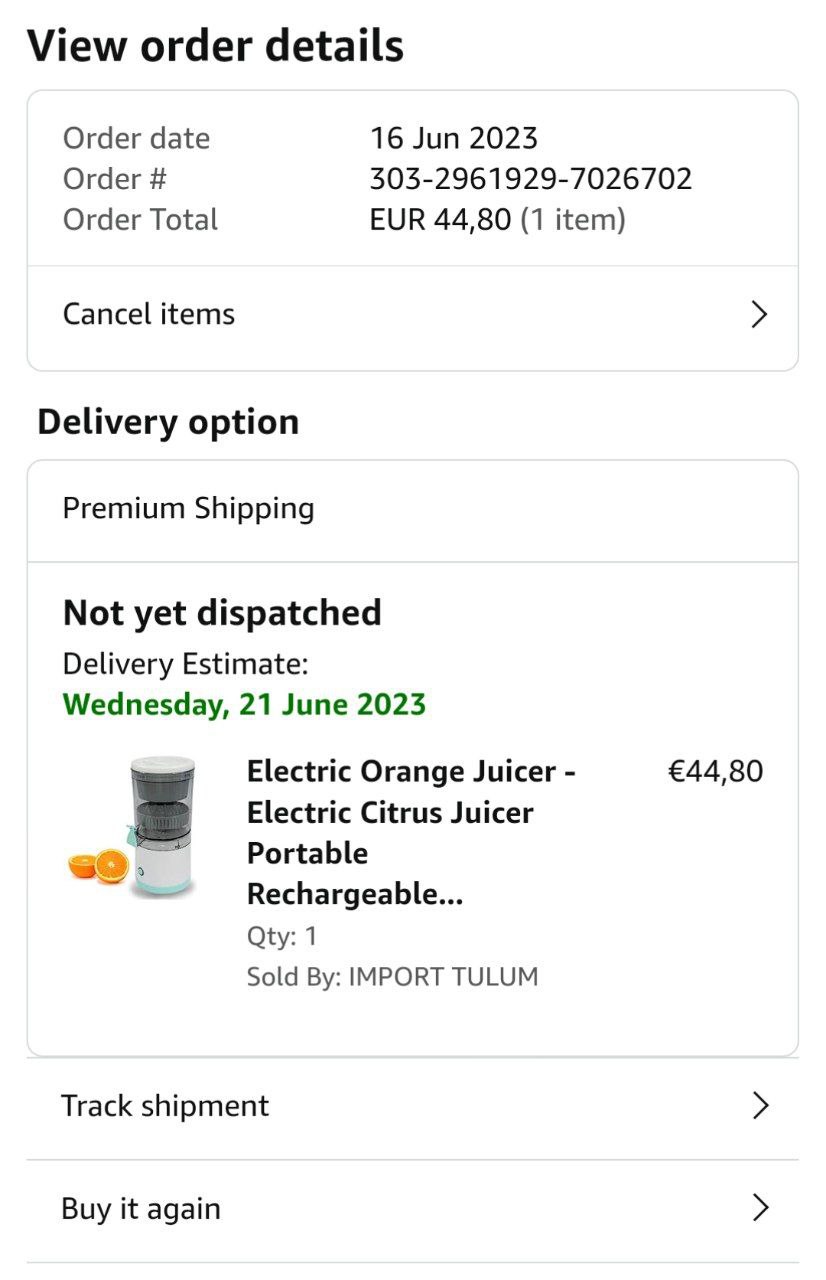Click the €44,80 item price
The image size is (826, 1280).
click(x=715, y=771)
